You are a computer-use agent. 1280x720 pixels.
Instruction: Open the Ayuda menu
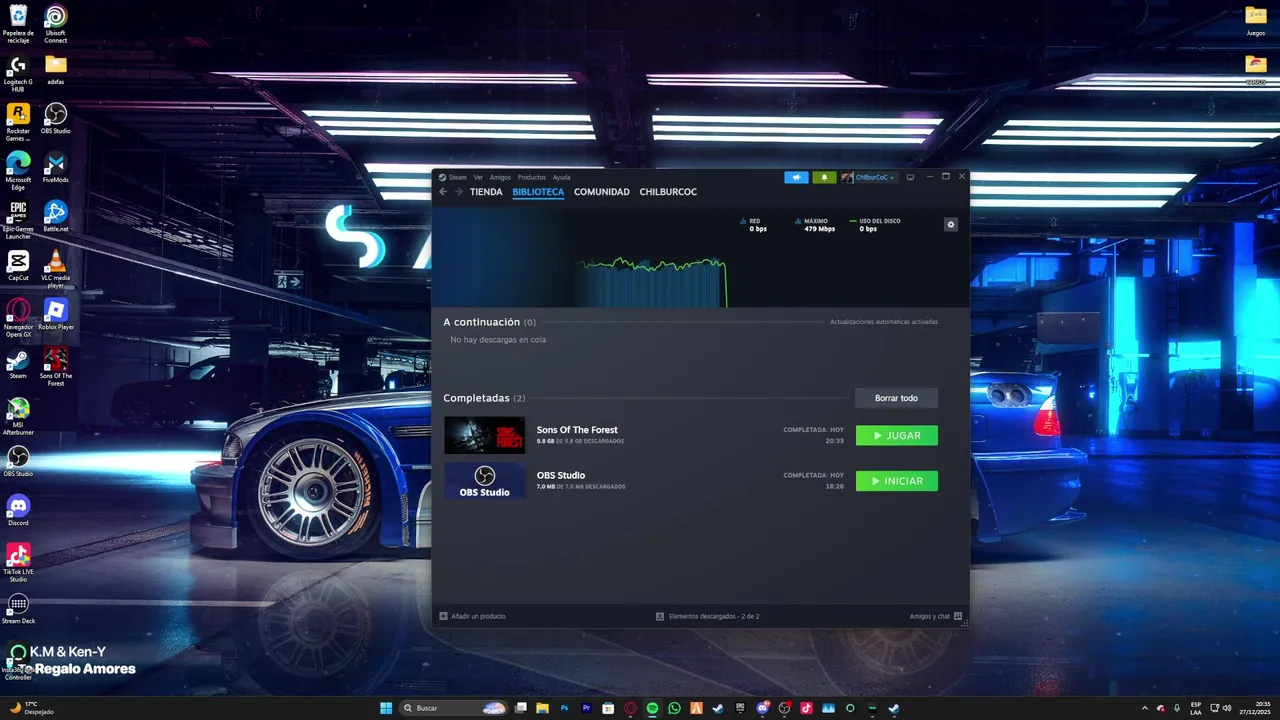tap(562, 177)
